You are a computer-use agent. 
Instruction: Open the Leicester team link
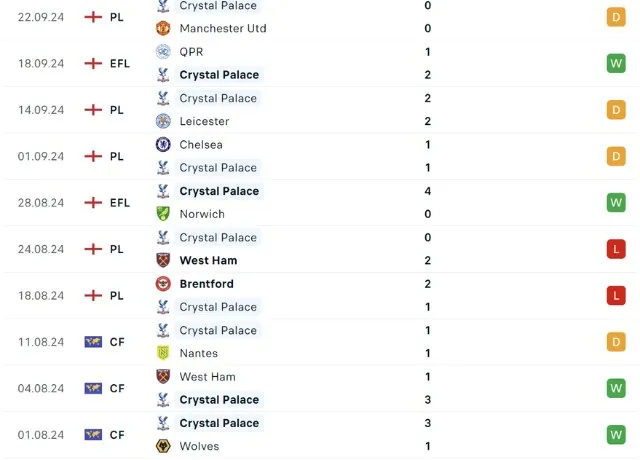click(x=204, y=121)
